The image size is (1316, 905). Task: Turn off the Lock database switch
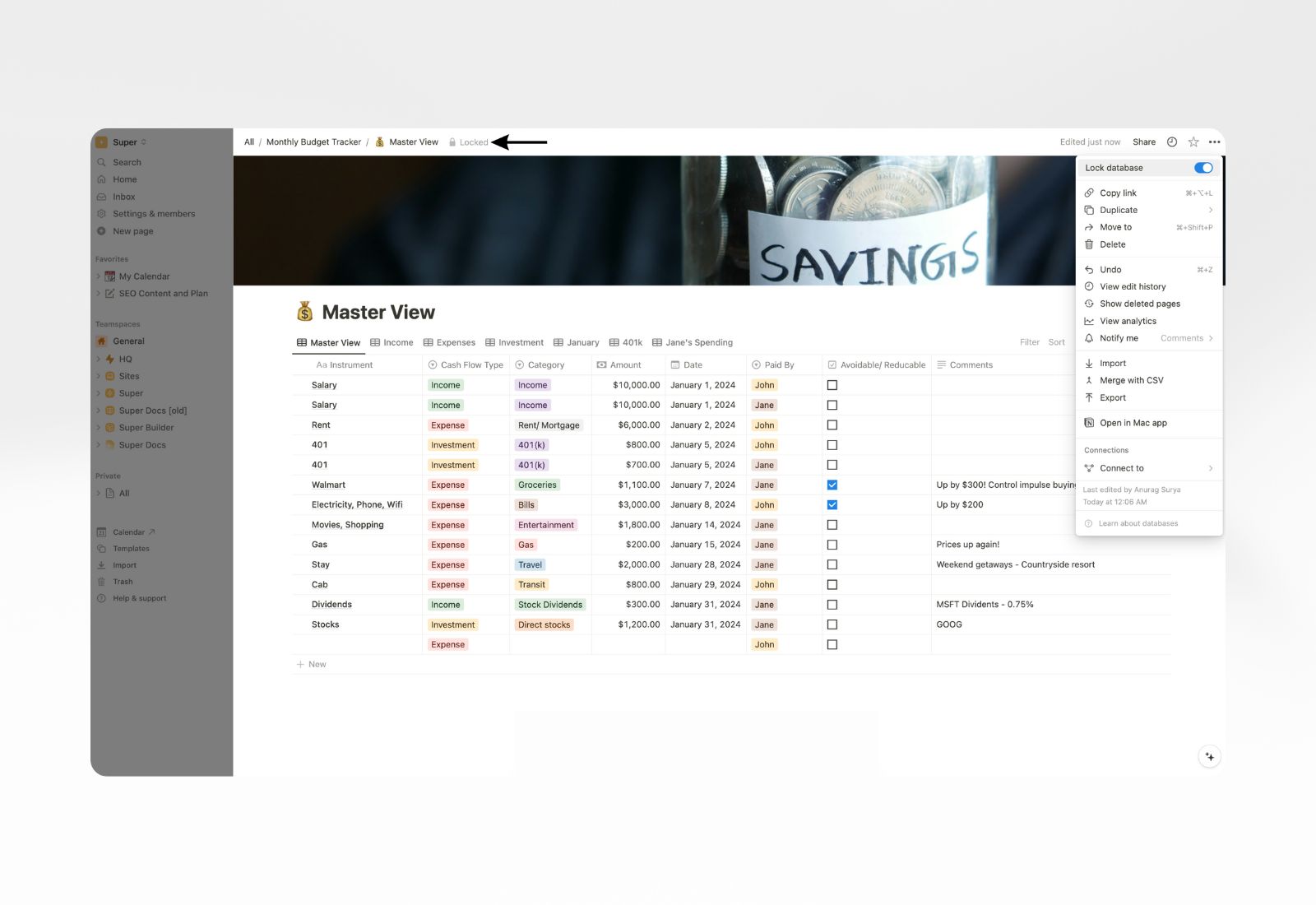pos(1203,168)
